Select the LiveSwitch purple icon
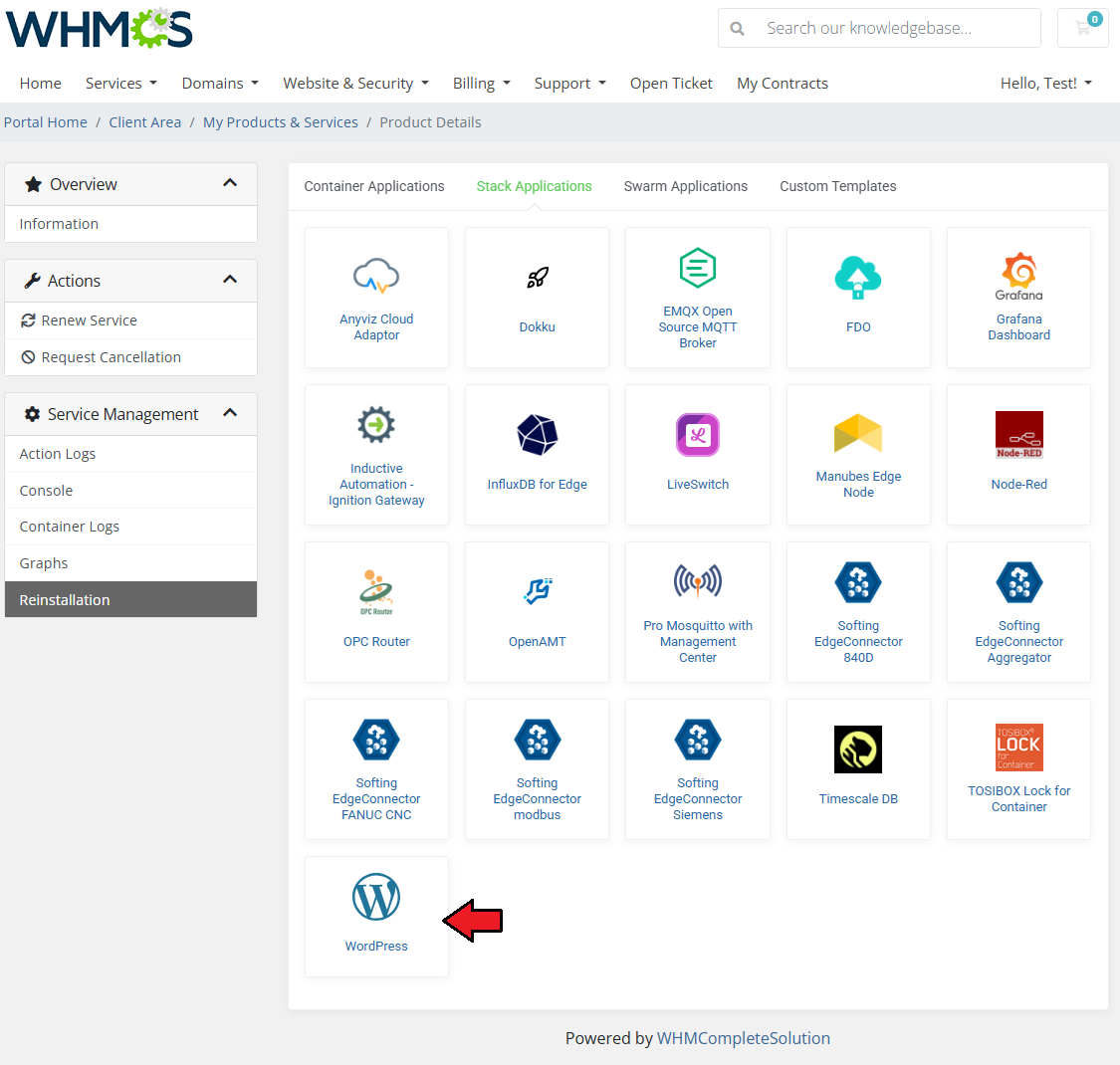Image resolution: width=1120 pixels, height=1065 pixels. [697, 434]
